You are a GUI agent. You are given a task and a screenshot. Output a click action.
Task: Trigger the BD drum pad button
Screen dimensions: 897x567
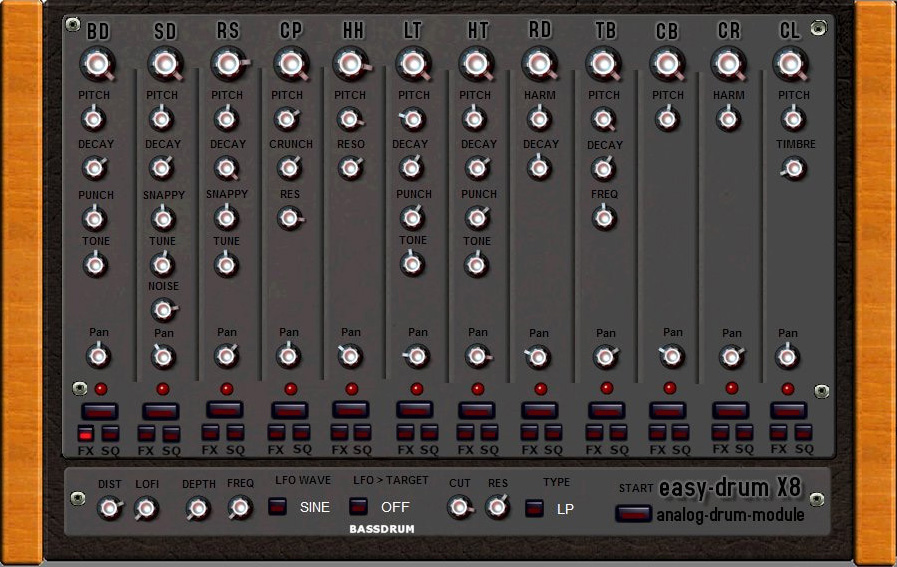click(100, 411)
